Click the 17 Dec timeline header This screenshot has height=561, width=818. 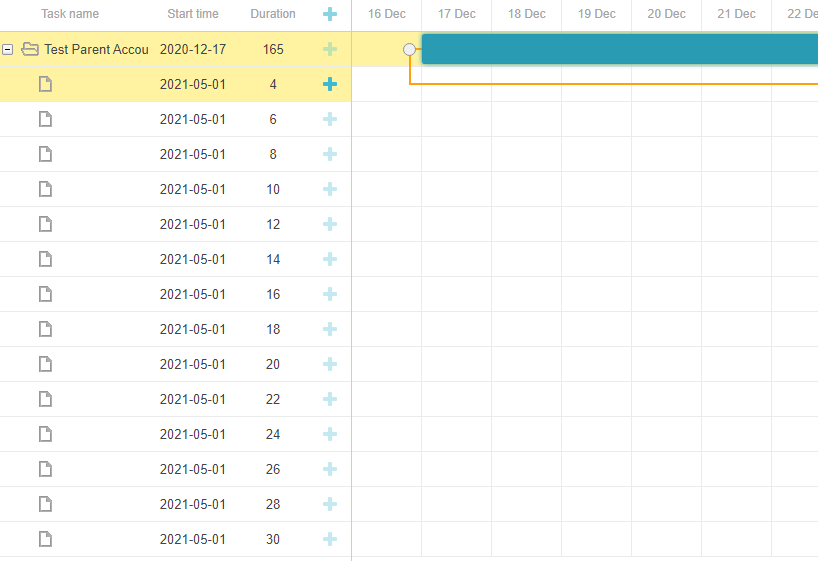pos(456,14)
